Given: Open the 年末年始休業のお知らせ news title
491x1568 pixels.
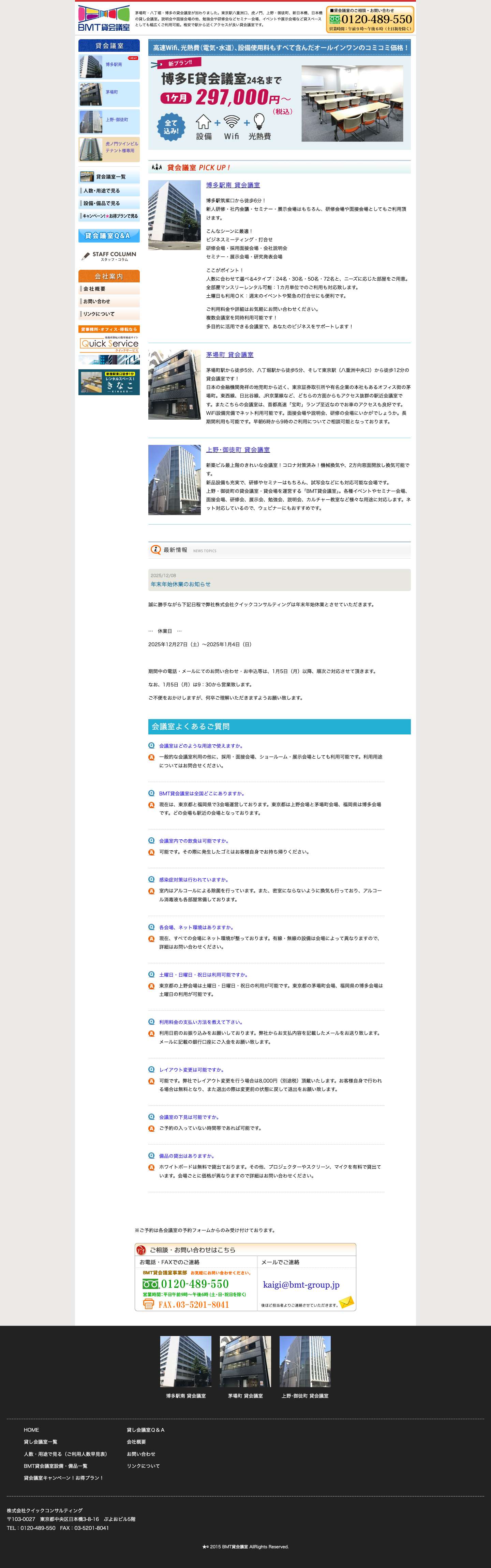Looking at the screenshot, I should (x=180, y=584).
